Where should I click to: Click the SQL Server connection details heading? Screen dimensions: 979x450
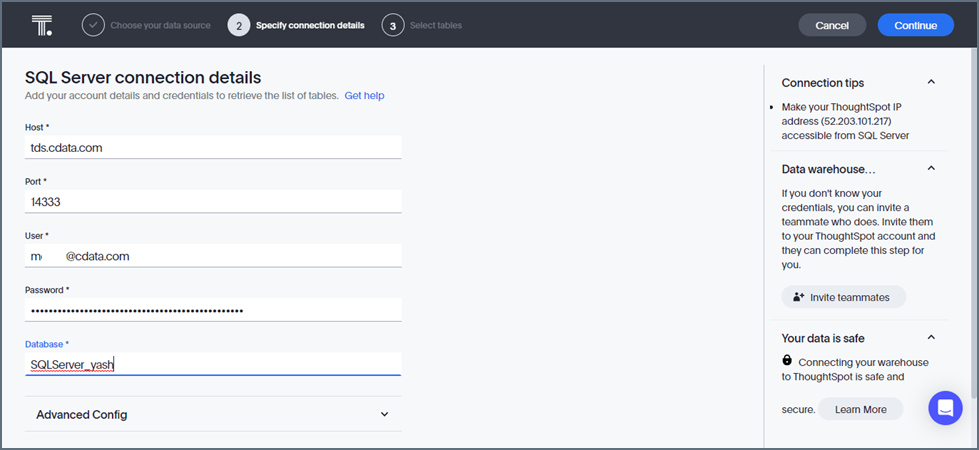pos(143,78)
